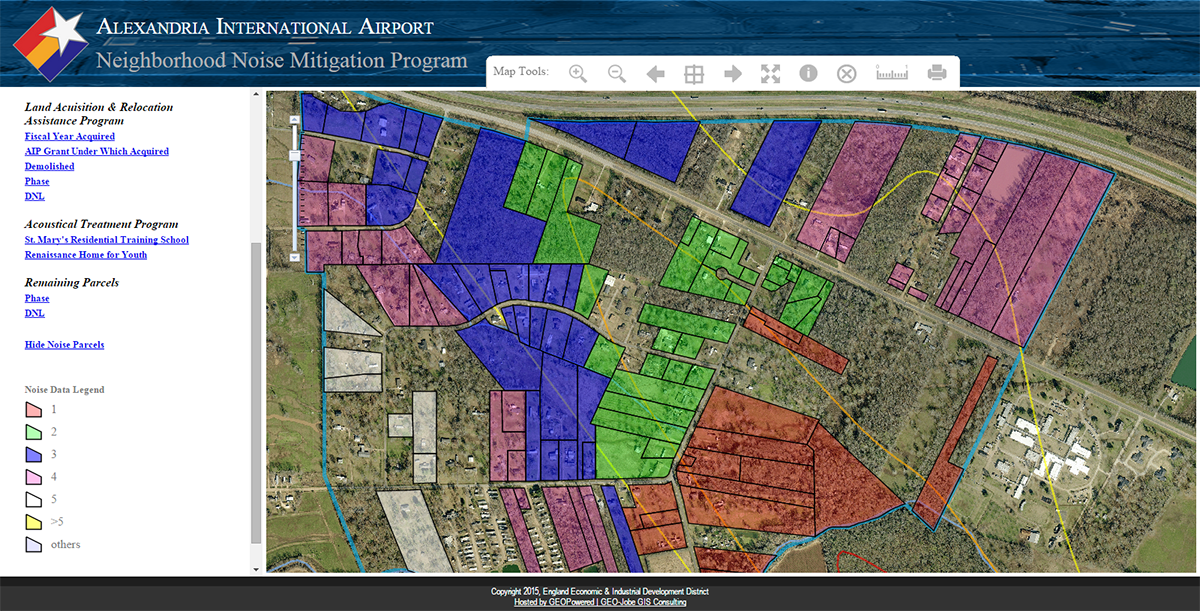Image resolution: width=1200 pixels, height=611 pixels.
Task: Click Phase under Remaining Parcels
Action: tap(37, 298)
